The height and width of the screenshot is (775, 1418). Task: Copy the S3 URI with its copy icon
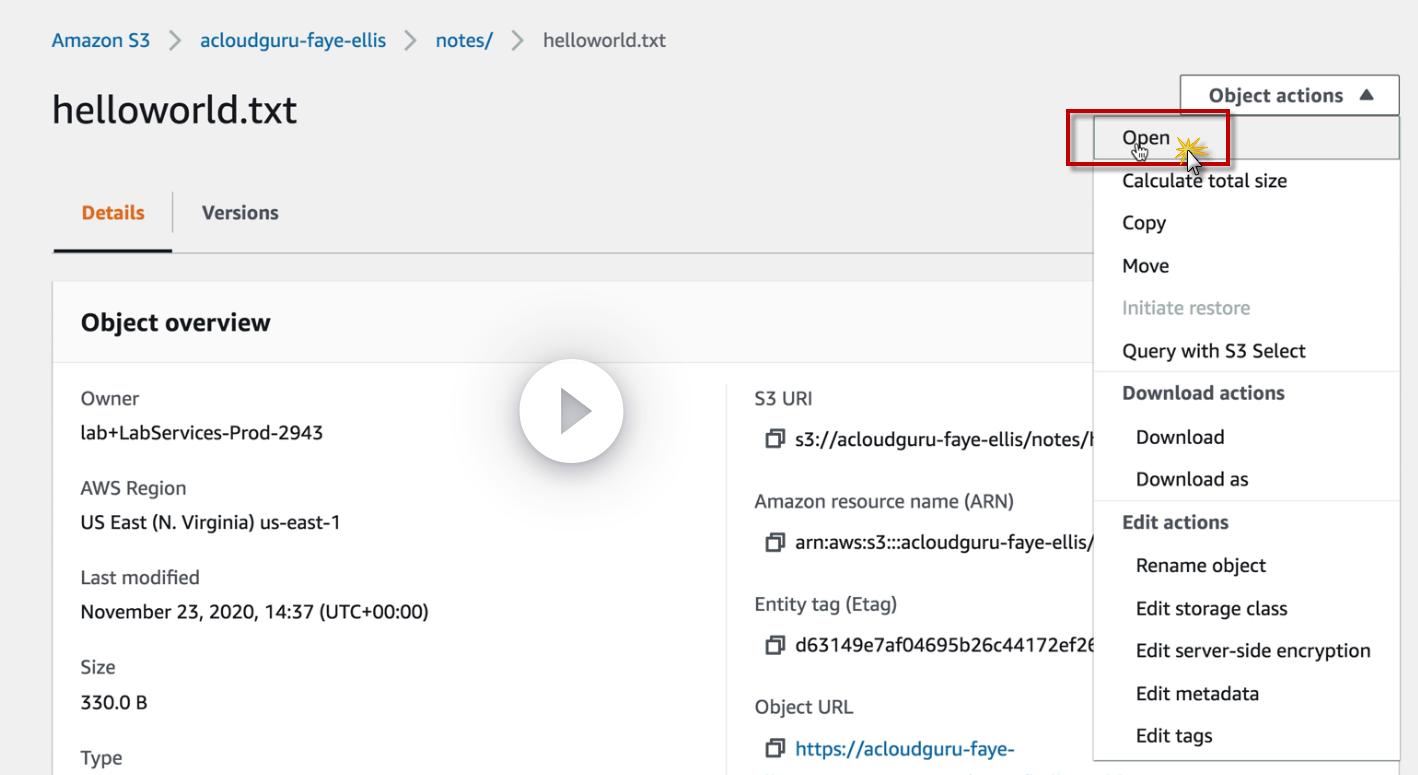point(774,439)
